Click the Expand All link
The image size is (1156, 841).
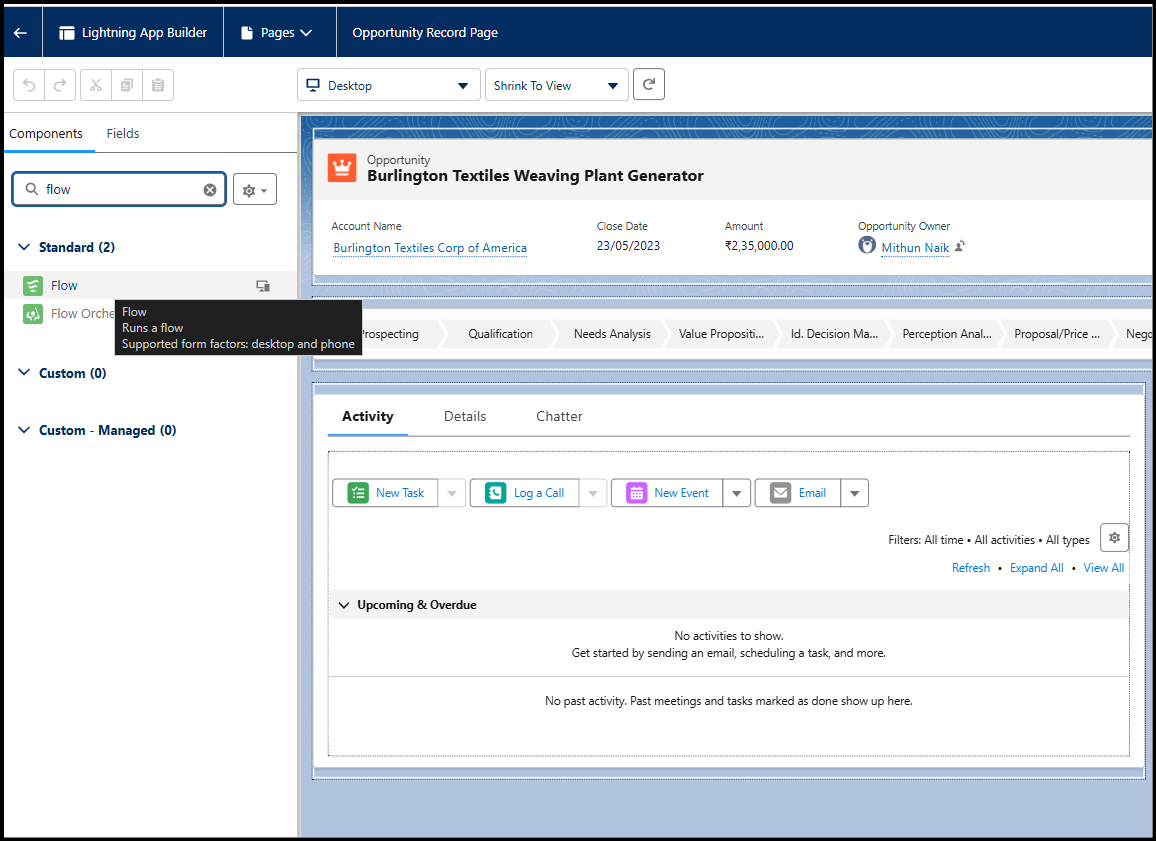point(1036,568)
